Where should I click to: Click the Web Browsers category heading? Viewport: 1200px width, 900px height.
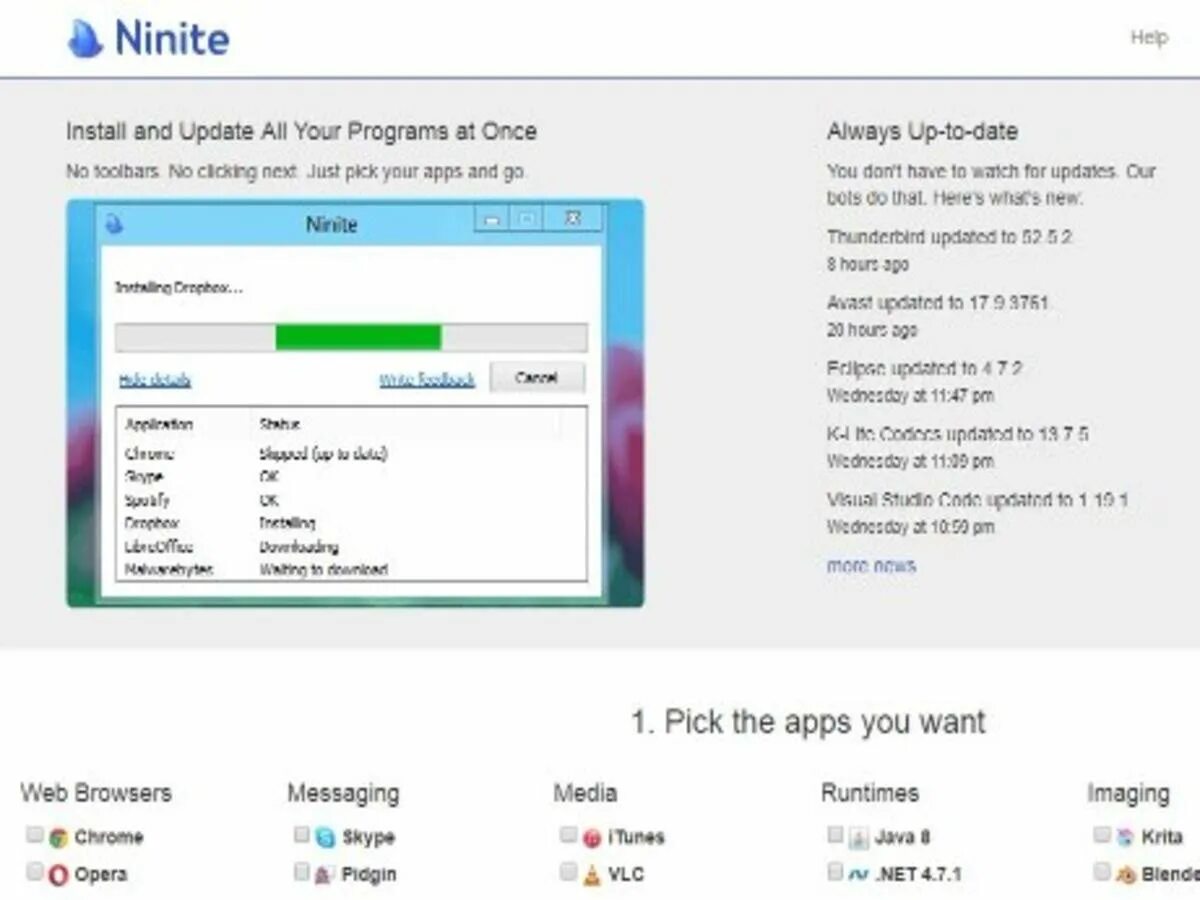tap(96, 794)
